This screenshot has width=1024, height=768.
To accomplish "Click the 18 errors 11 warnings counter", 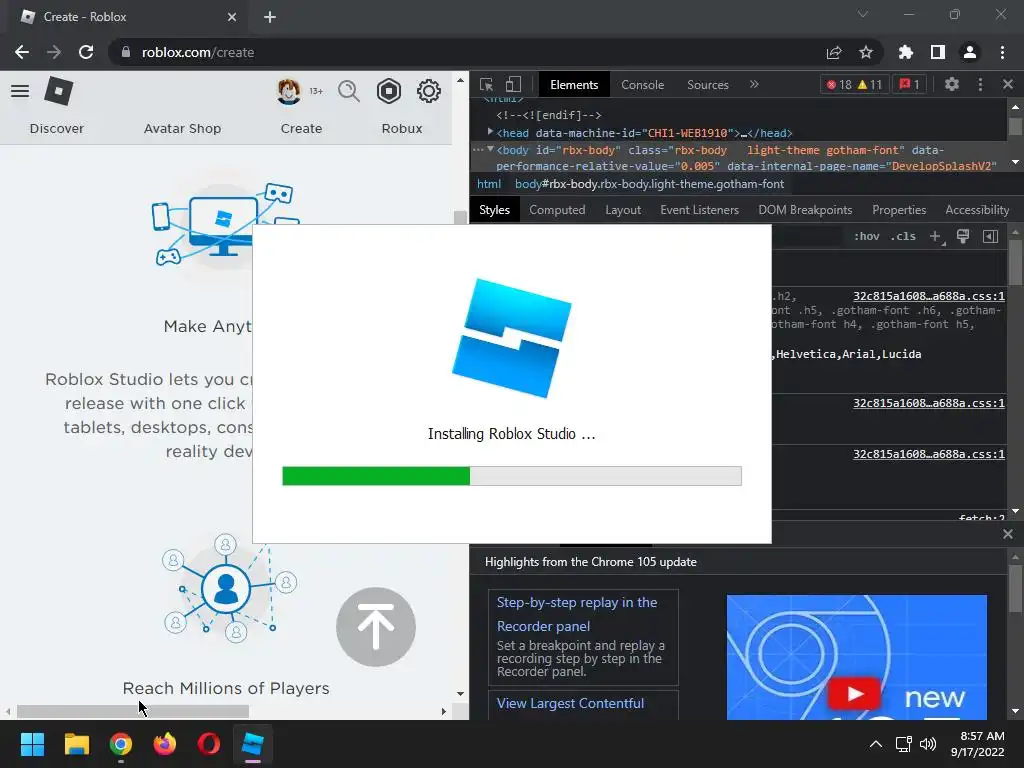I will click(854, 84).
